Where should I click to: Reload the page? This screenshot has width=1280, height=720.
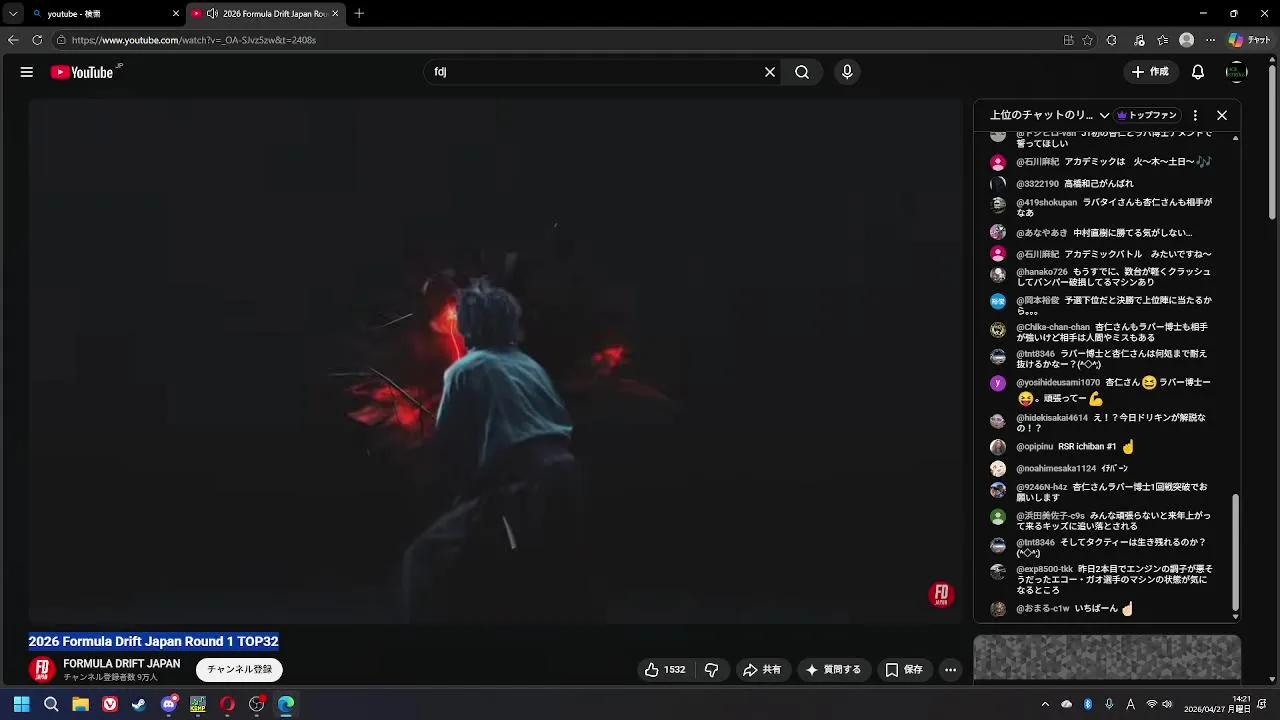click(x=37, y=40)
